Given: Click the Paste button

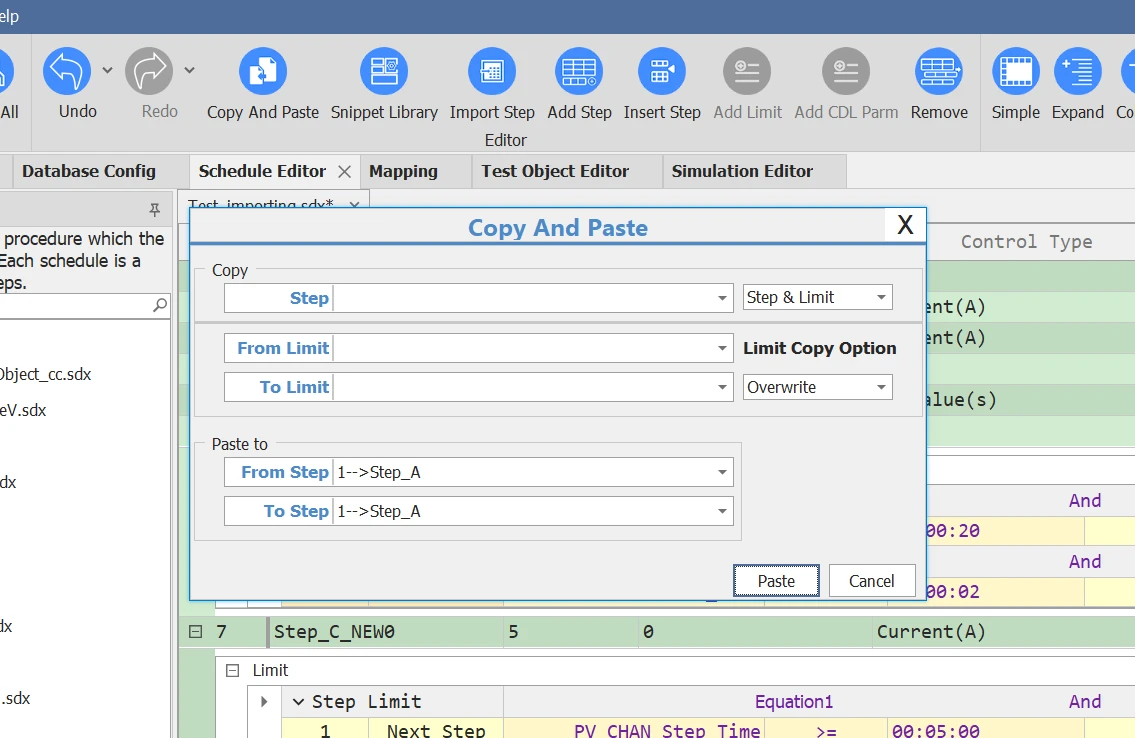Looking at the screenshot, I should 776,581.
